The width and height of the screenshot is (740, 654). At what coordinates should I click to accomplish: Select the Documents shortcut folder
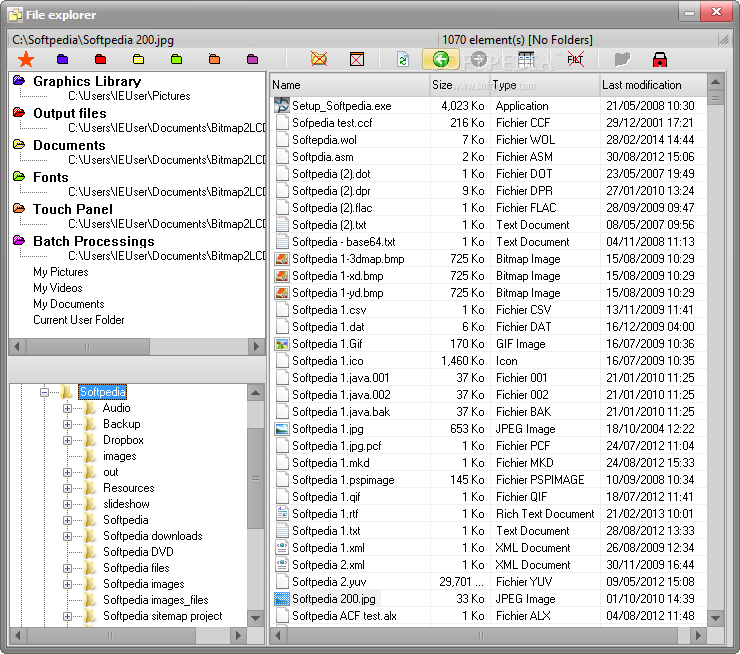[69, 145]
